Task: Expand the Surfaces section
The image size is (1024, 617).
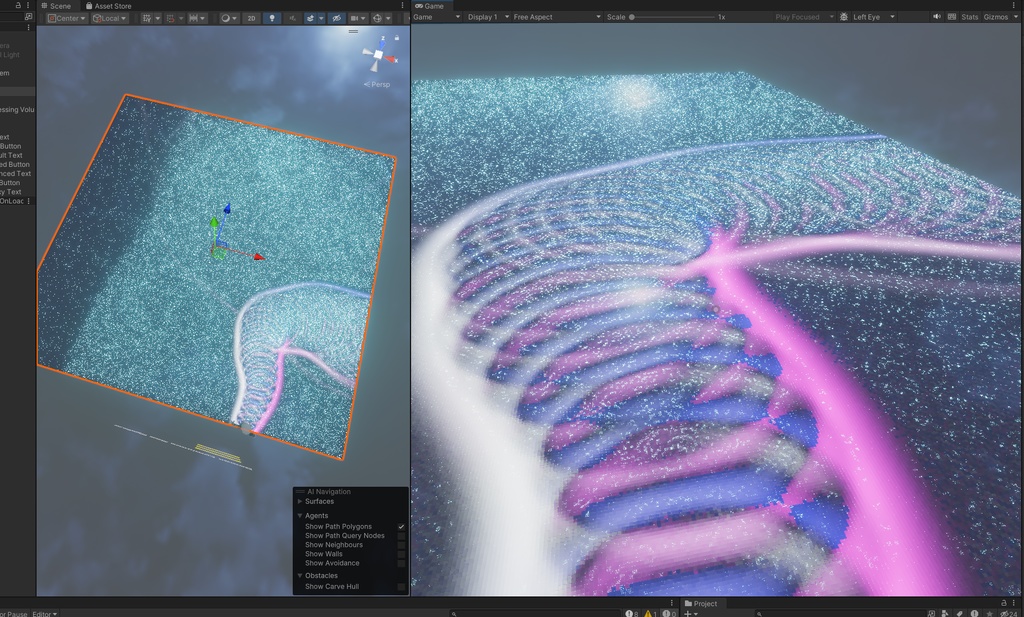Action: point(298,502)
